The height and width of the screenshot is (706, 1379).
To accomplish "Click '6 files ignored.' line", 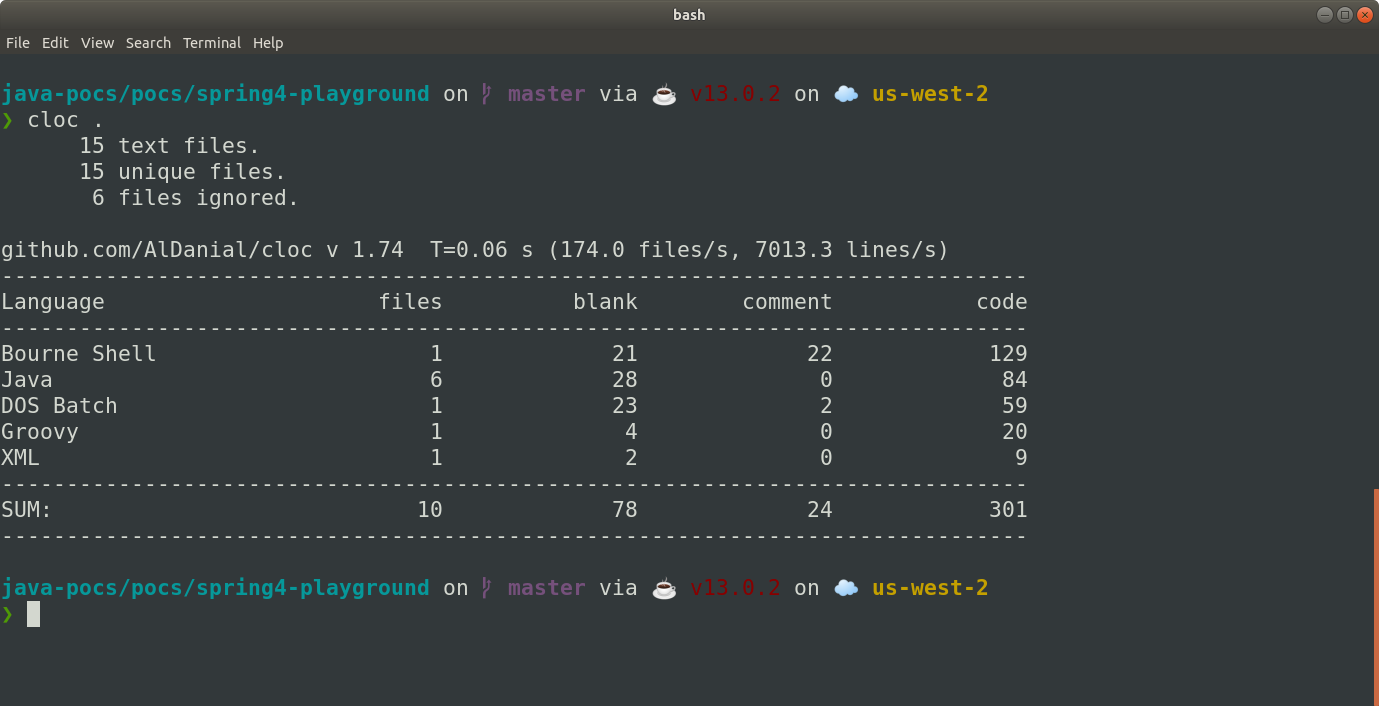I will tap(195, 198).
